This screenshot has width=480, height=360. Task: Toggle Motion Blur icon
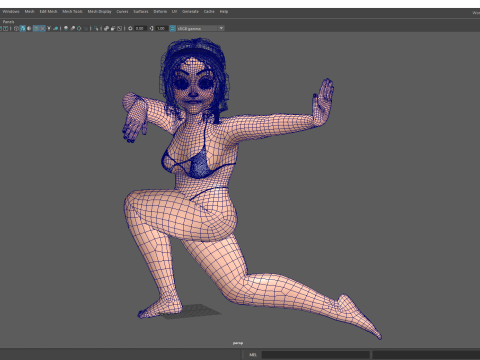73,29
